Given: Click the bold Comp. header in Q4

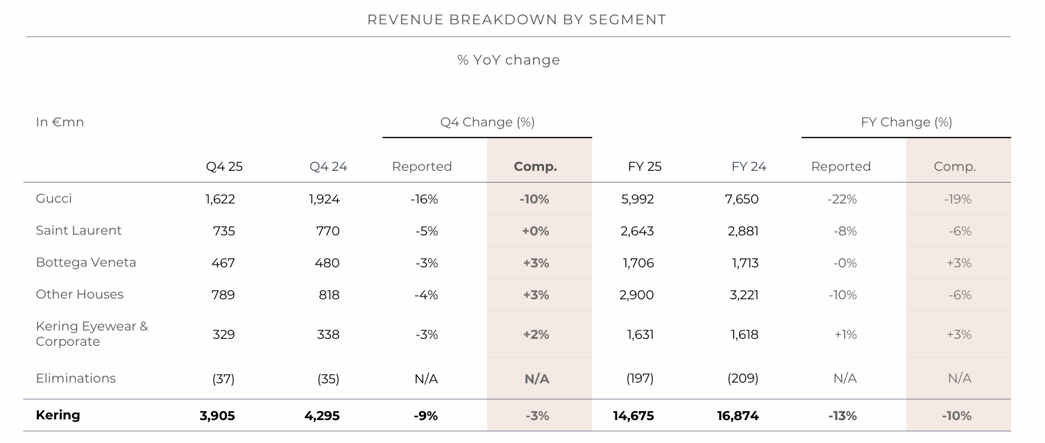Looking at the screenshot, I should tap(535, 167).
